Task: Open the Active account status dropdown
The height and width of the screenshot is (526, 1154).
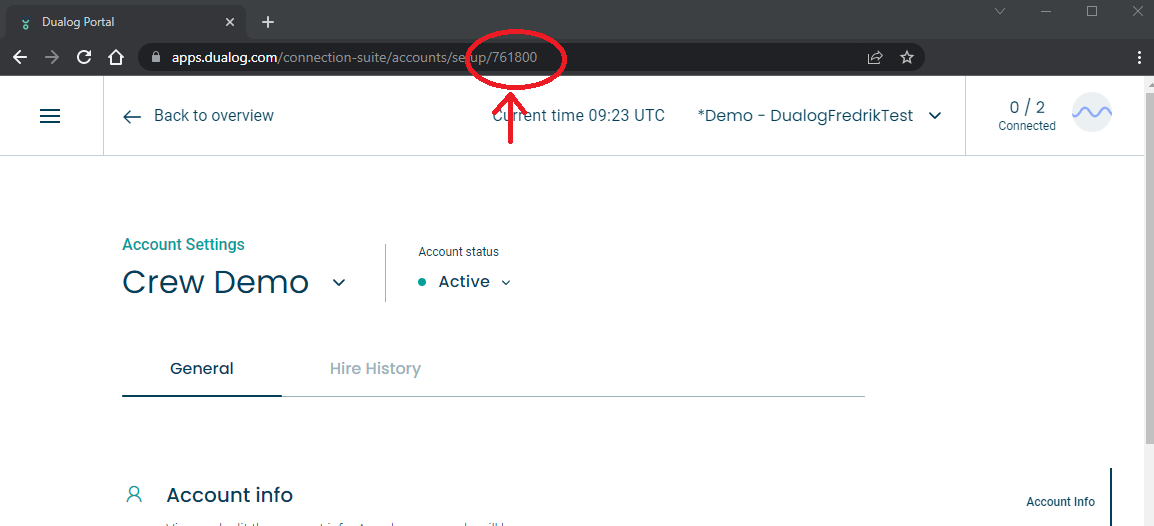Action: click(475, 282)
